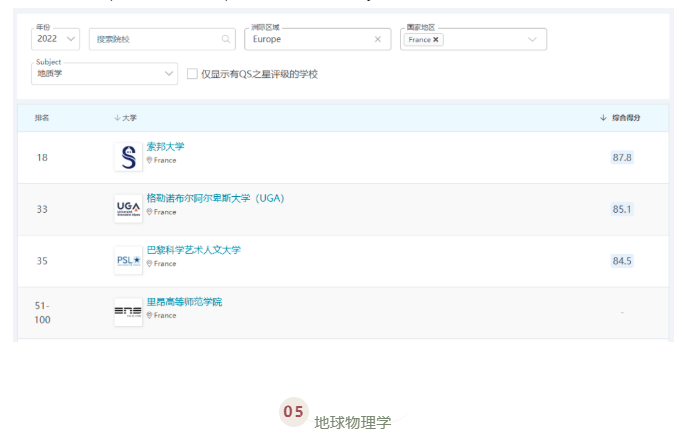
Task: Click rank range 51-100
Action: (42, 313)
